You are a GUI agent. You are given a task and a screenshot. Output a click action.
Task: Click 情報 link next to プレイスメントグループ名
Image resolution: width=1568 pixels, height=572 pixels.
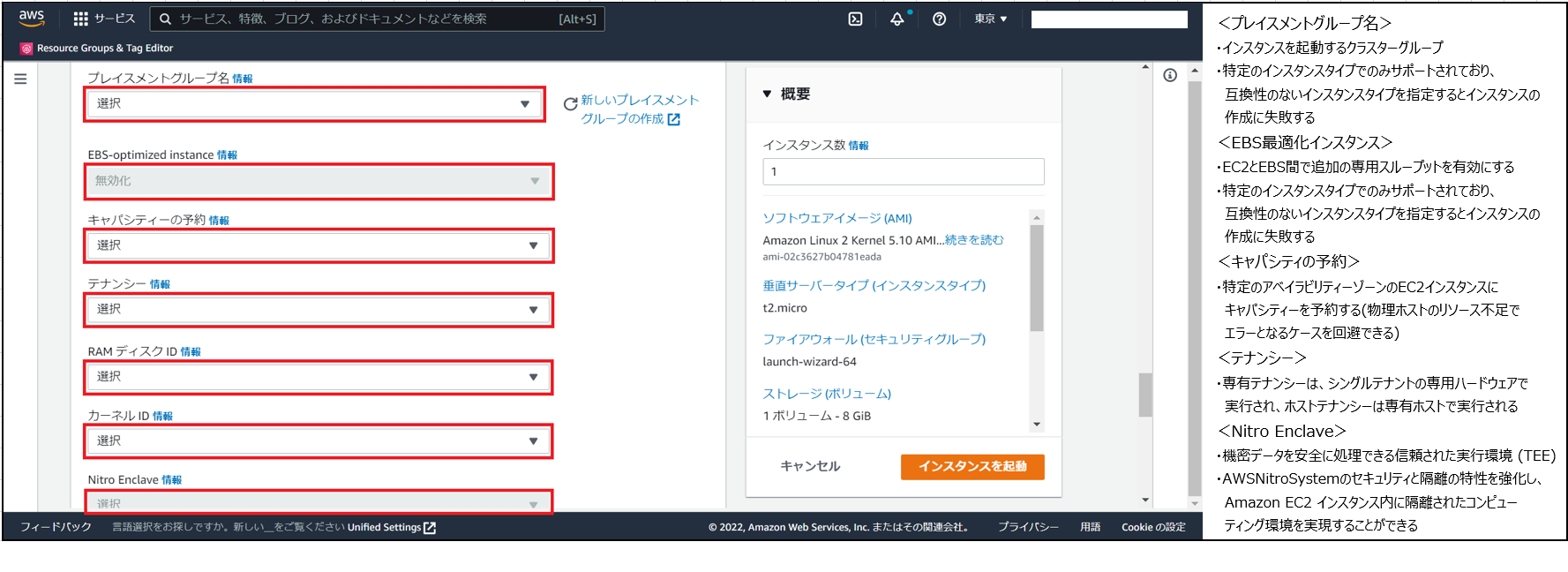243,79
